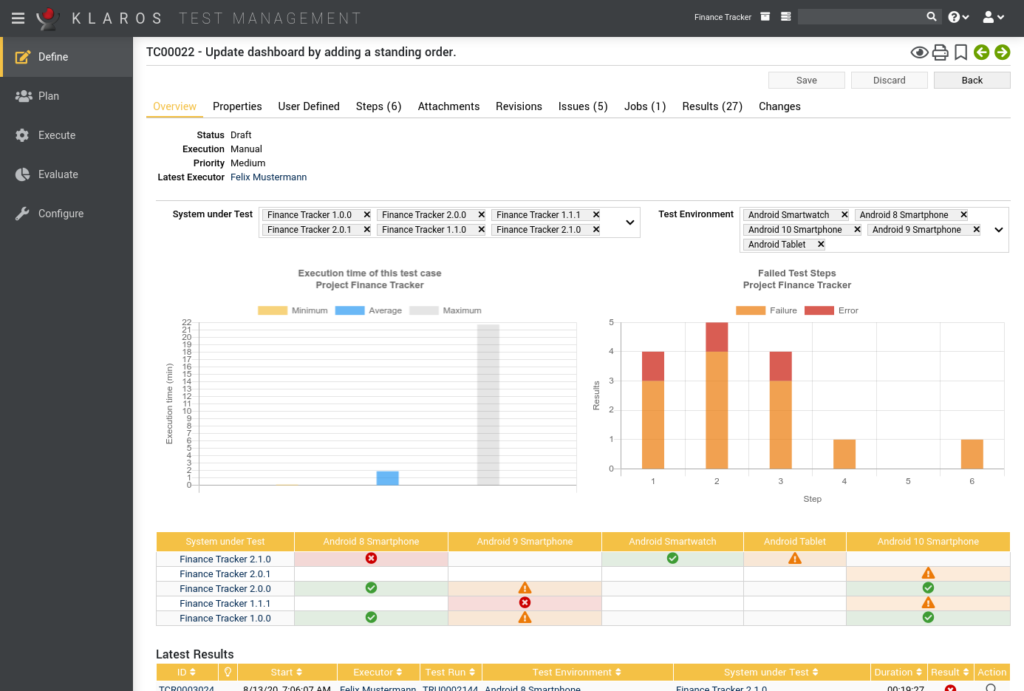
Task: Toggle Error series in failed steps legend
Action: point(831,311)
